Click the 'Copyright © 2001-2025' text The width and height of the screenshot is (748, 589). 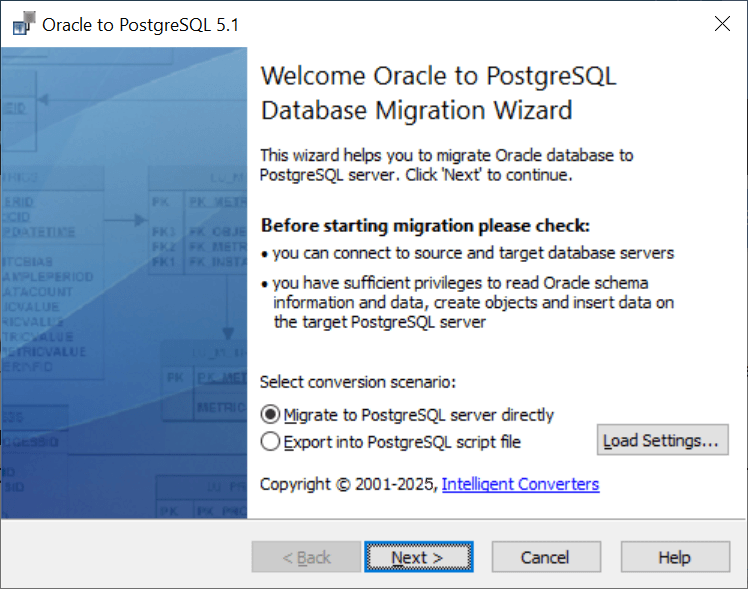point(349,484)
